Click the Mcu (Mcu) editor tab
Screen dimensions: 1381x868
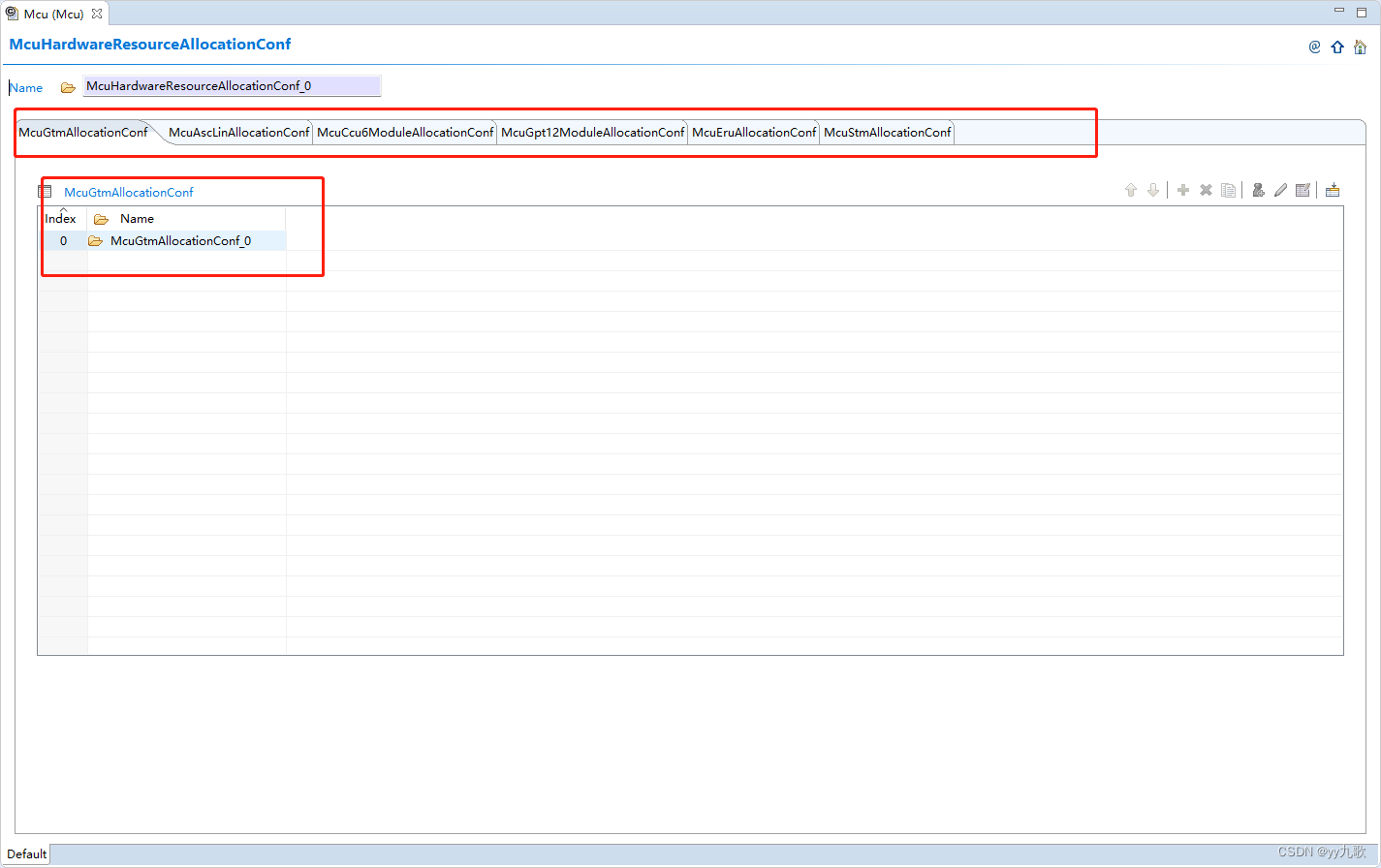53,14
